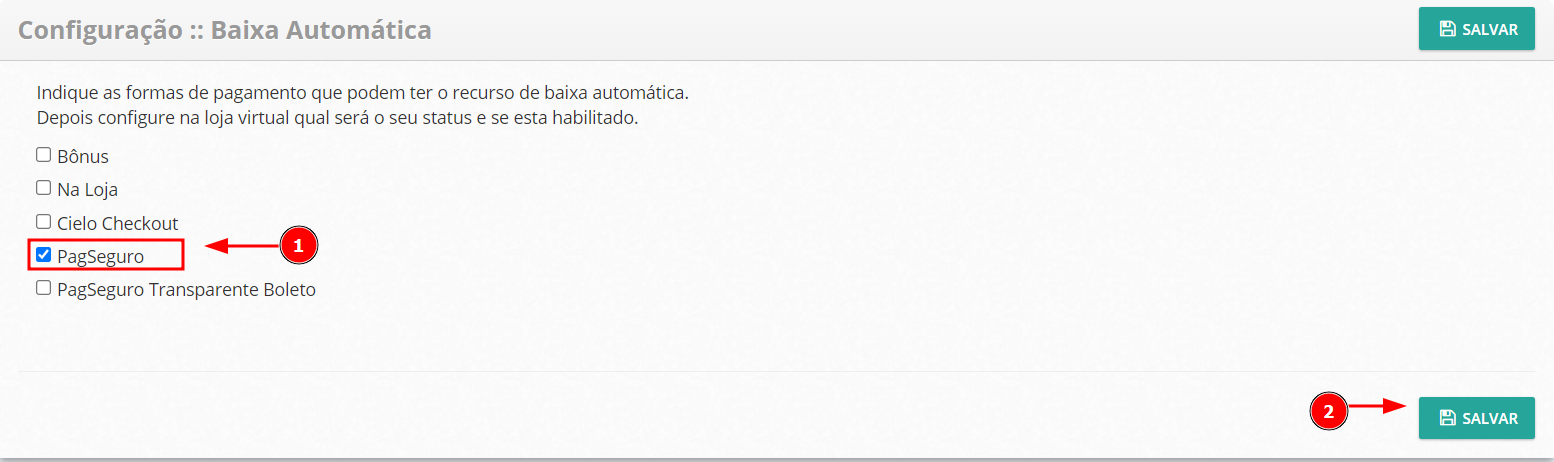Click the Na Loja text label
1554x462 pixels.
pos(88,189)
